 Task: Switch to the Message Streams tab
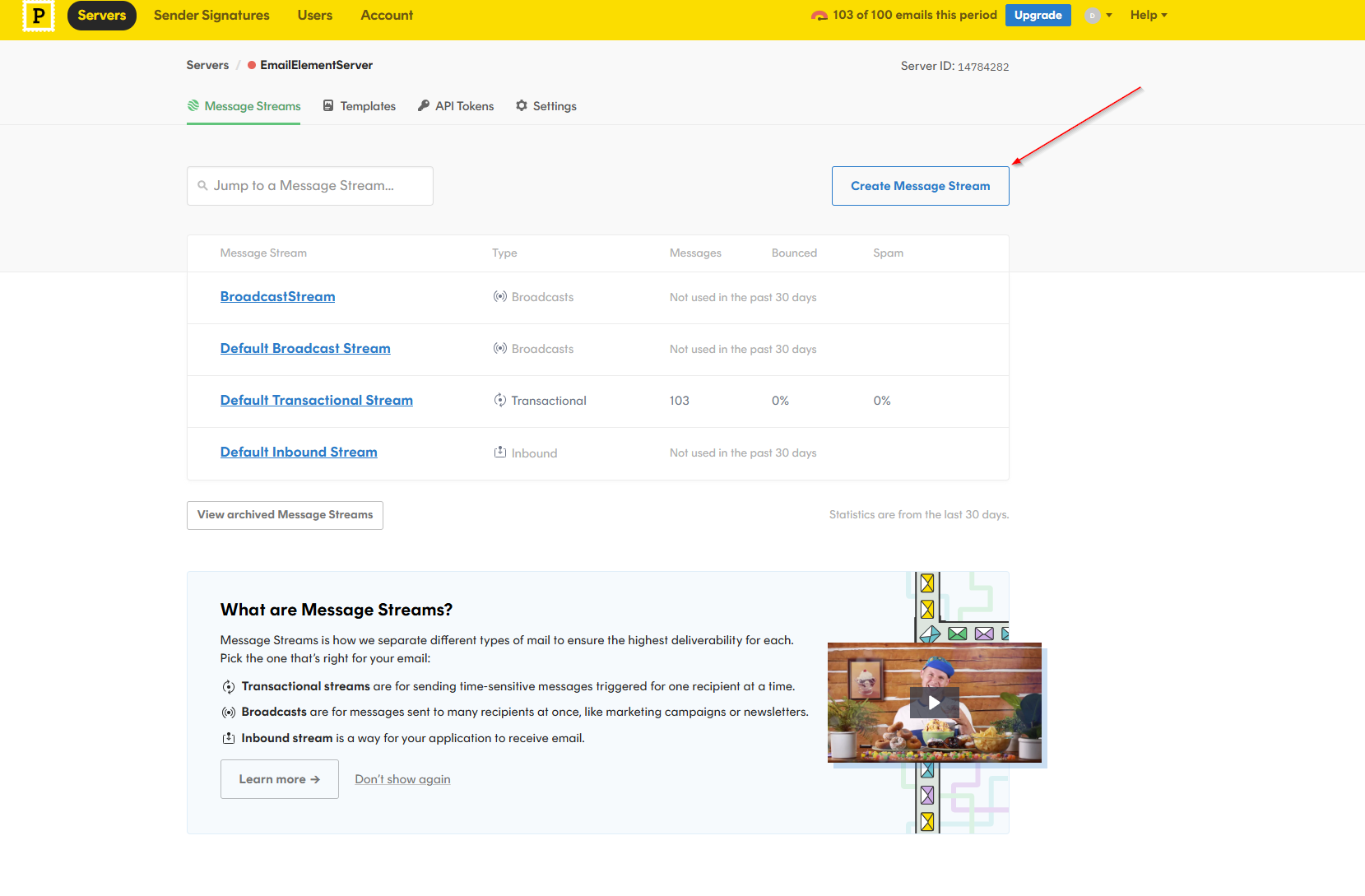pyautogui.click(x=252, y=106)
